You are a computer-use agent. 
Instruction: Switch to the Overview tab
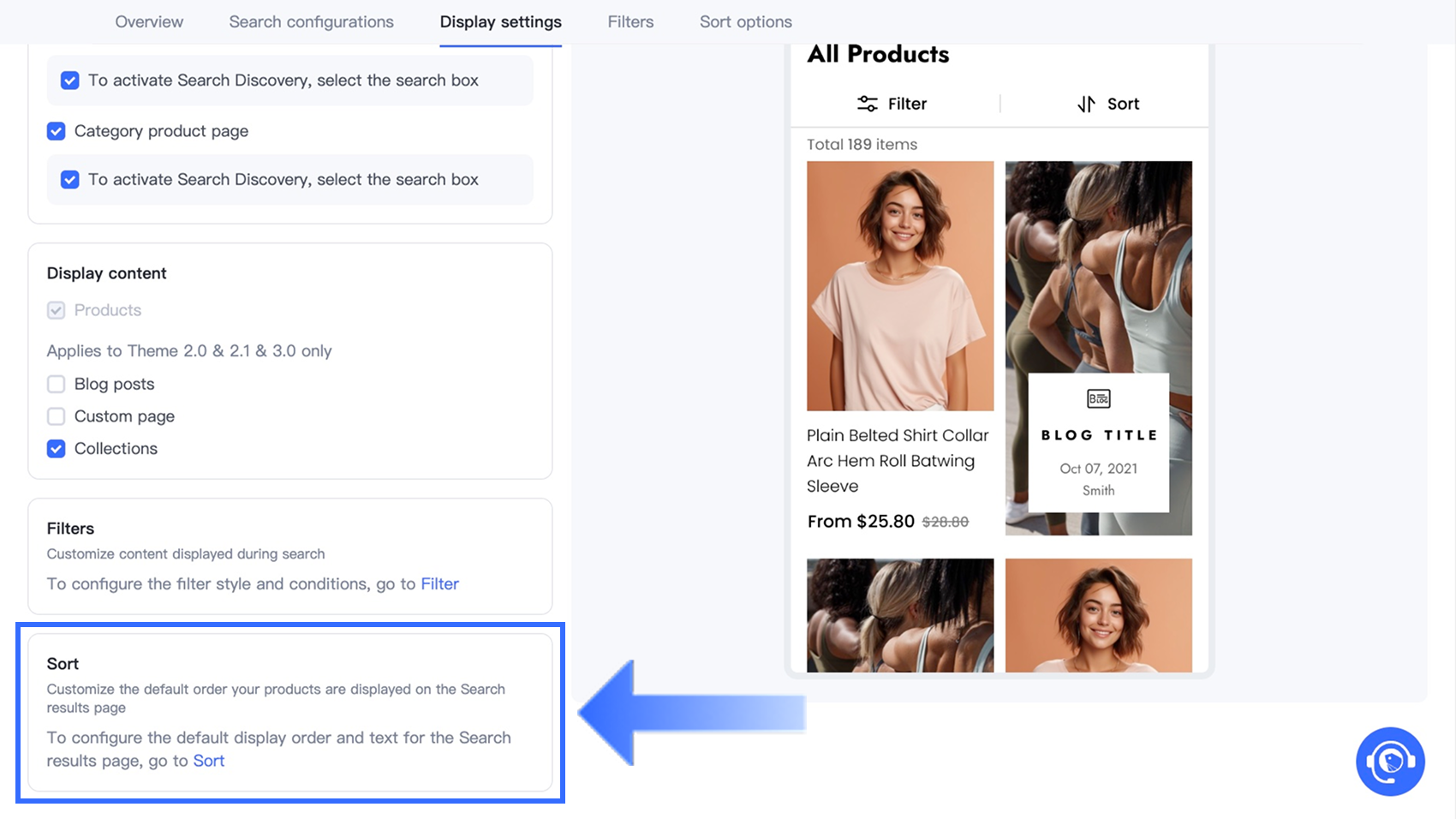point(149,21)
